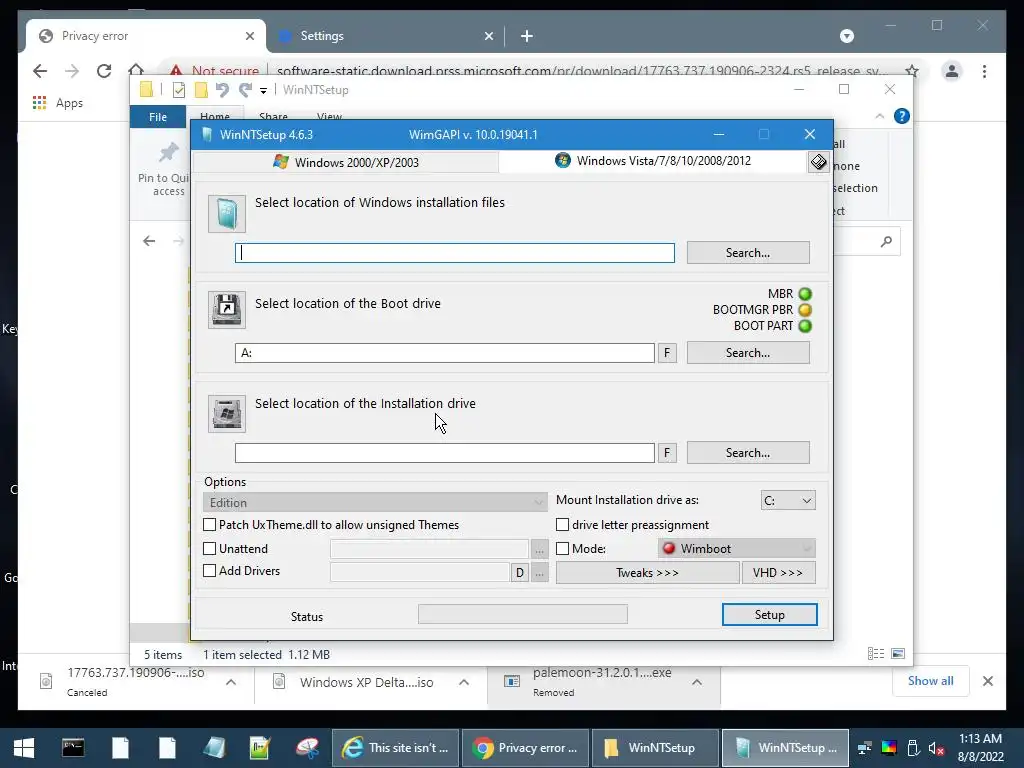Expand options for Windows XP Delta iso download
The width and height of the screenshot is (1024, 768).
pyautogui.click(x=464, y=682)
